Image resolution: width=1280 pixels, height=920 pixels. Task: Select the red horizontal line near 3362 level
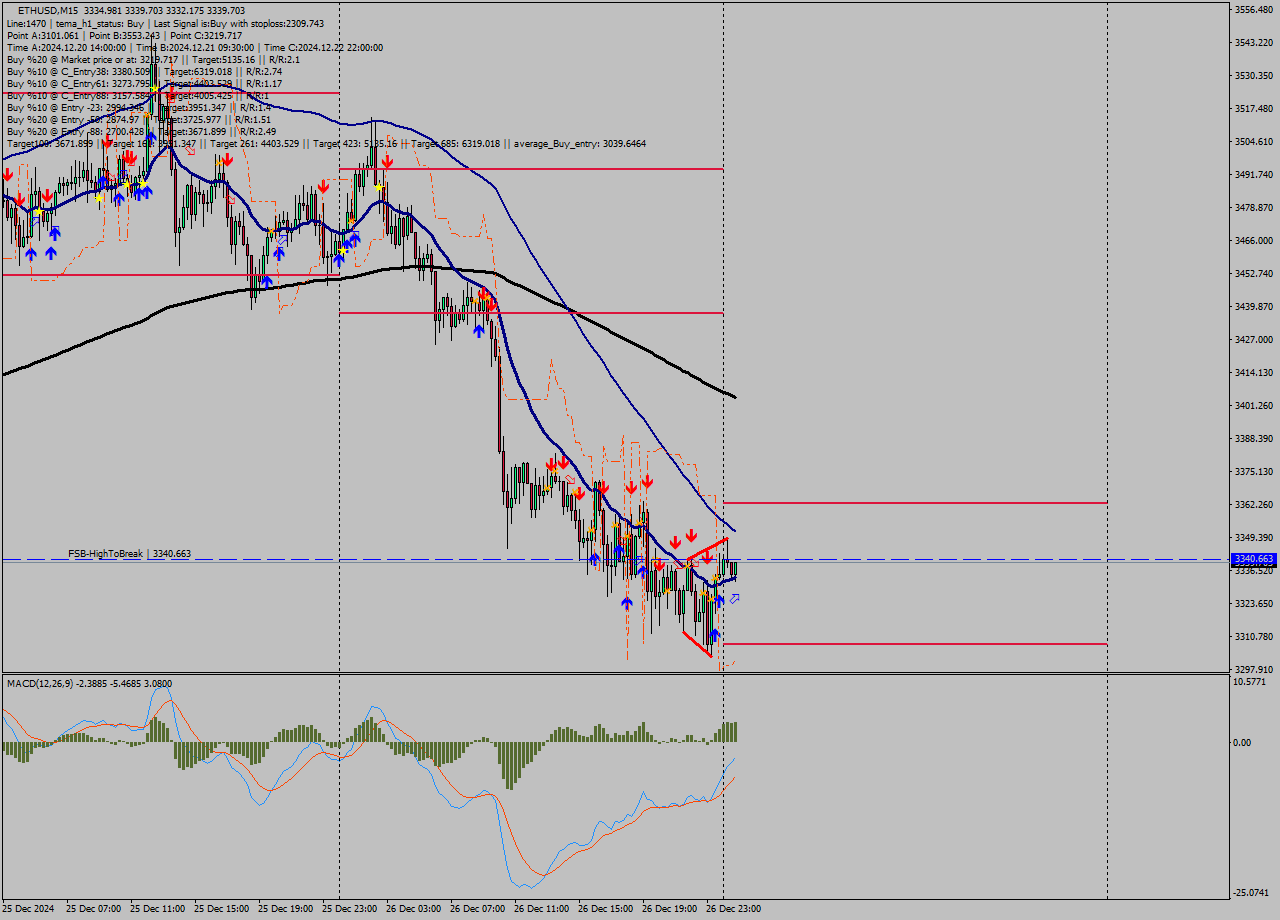pyautogui.click(x=915, y=502)
